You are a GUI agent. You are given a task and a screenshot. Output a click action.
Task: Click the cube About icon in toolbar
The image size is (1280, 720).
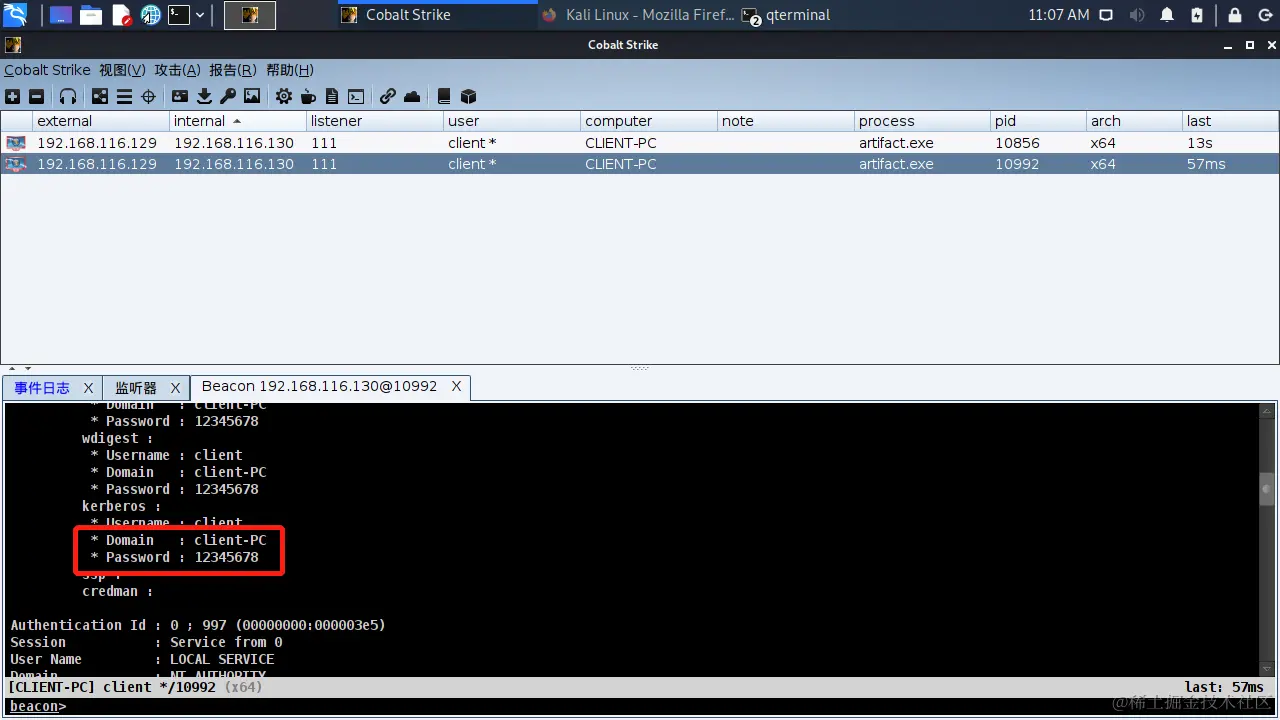tap(468, 96)
